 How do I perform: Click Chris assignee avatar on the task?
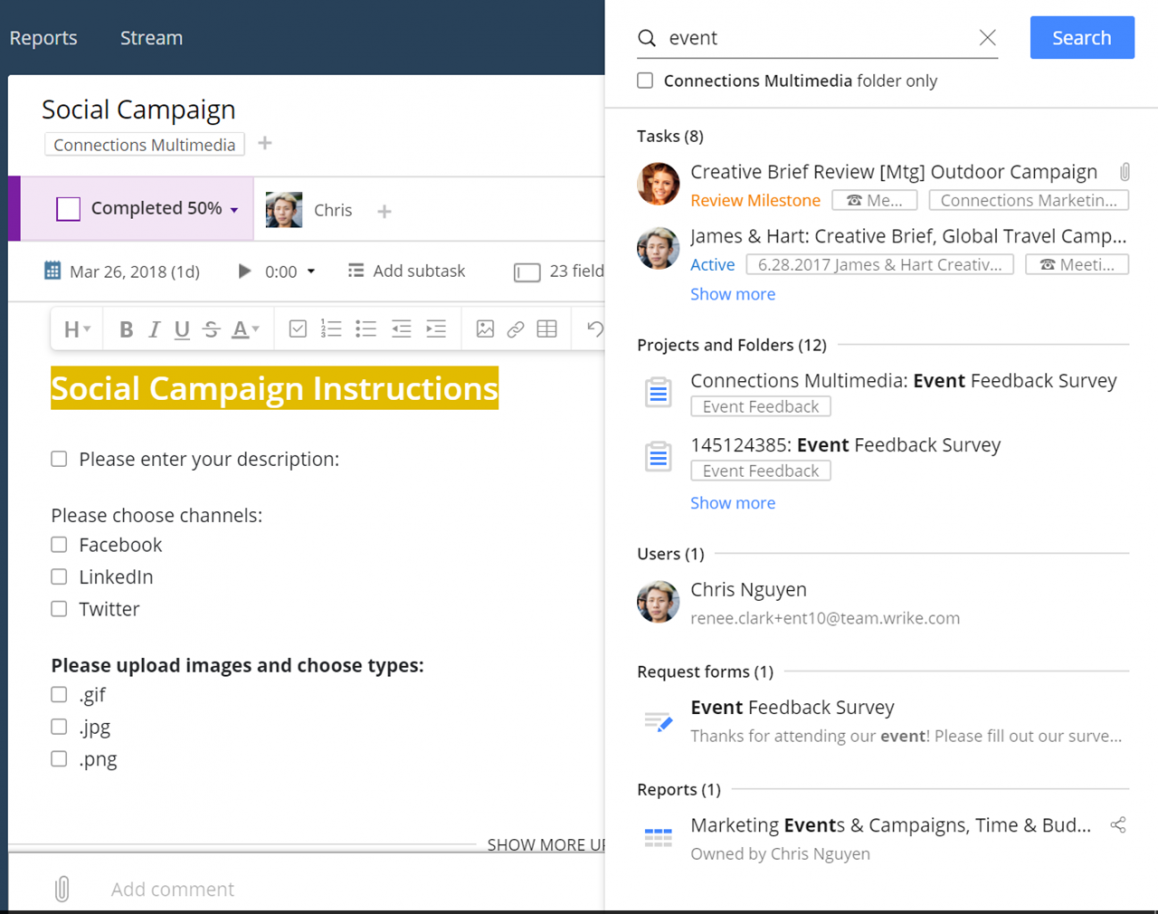[x=284, y=210]
